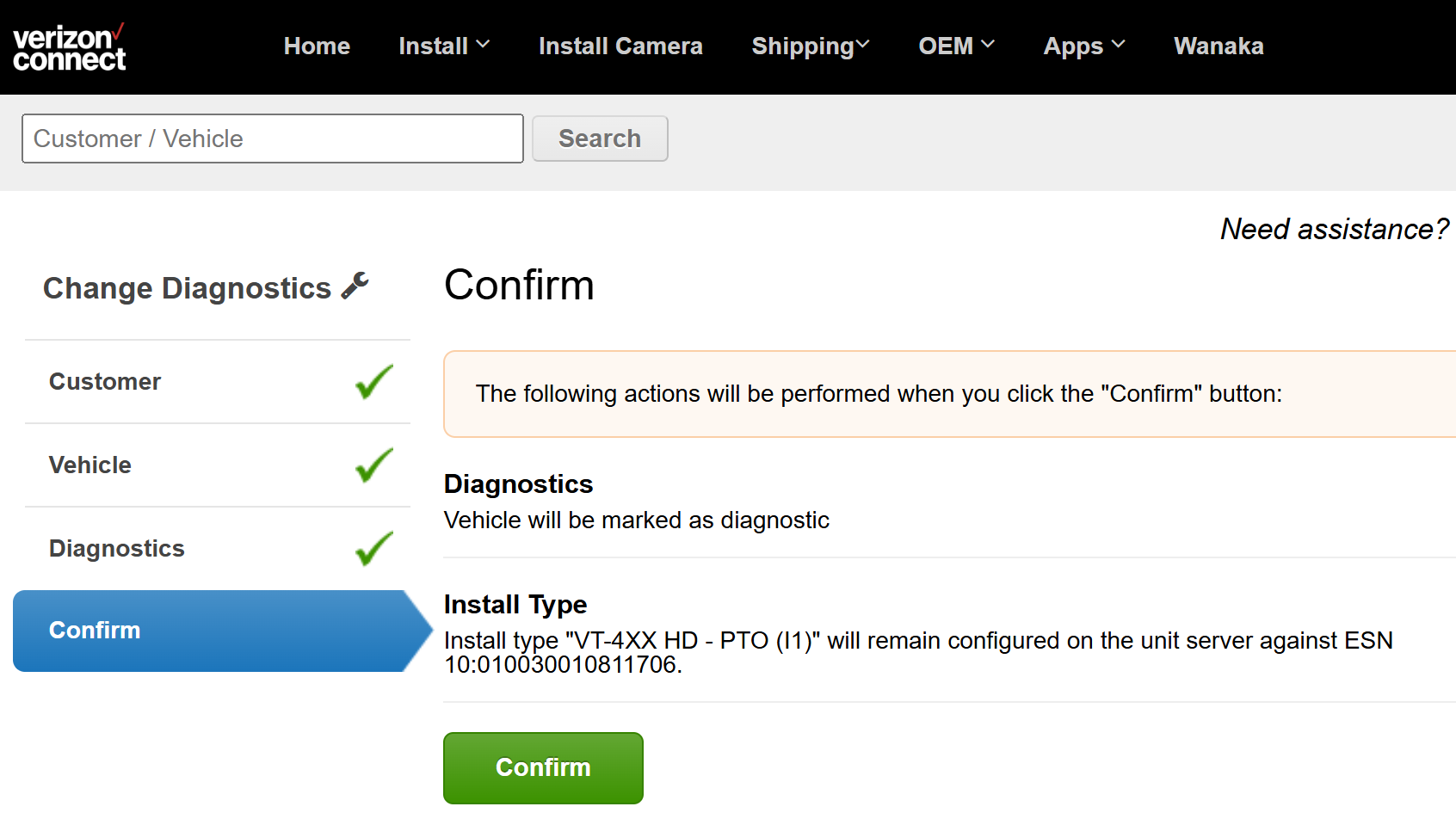Click the green checkmark next to Diagnostics
The height and width of the screenshot is (825, 1456).
[x=374, y=549]
